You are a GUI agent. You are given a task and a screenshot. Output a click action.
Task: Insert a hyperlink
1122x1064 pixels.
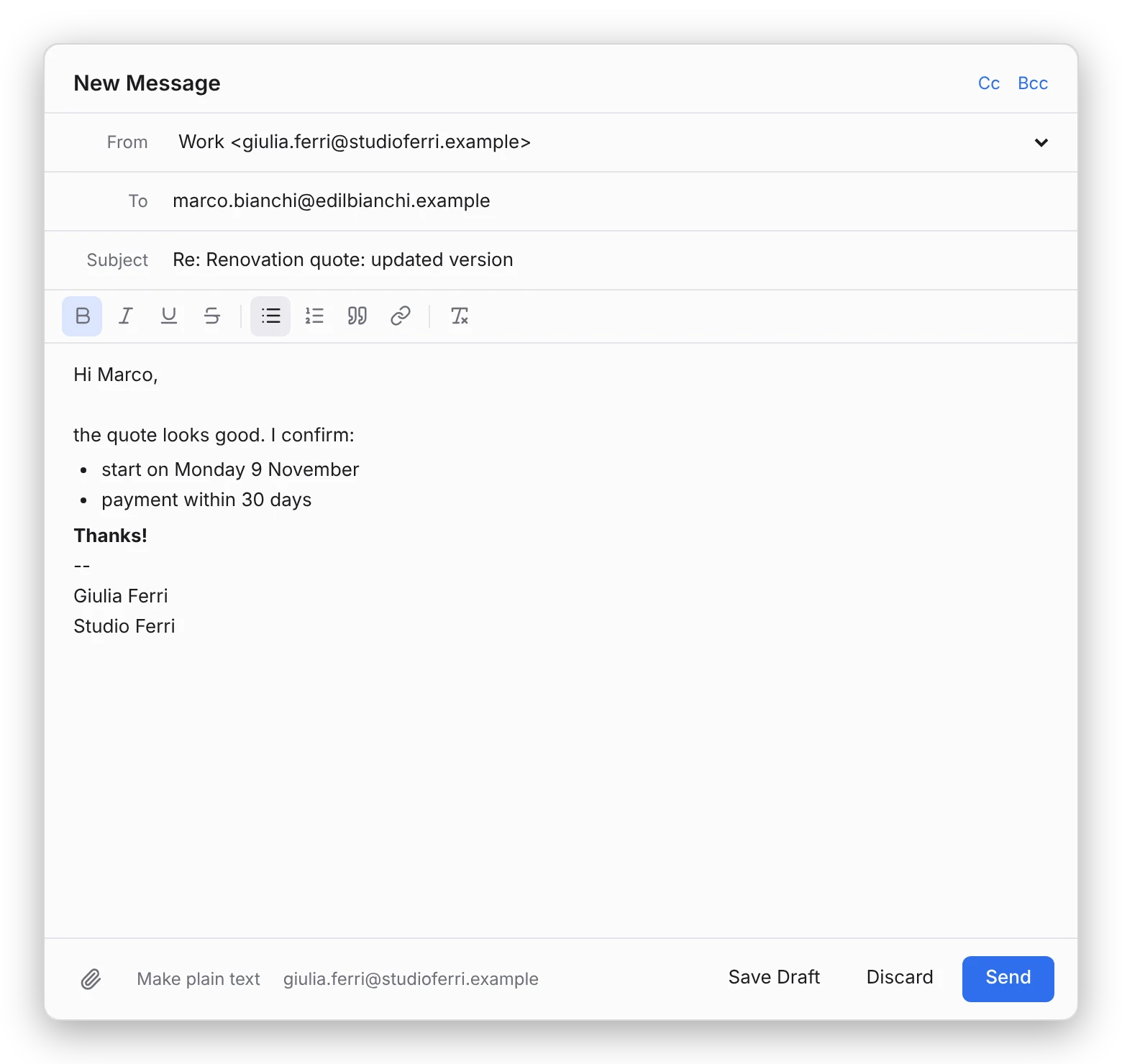pyautogui.click(x=400, y=316)
